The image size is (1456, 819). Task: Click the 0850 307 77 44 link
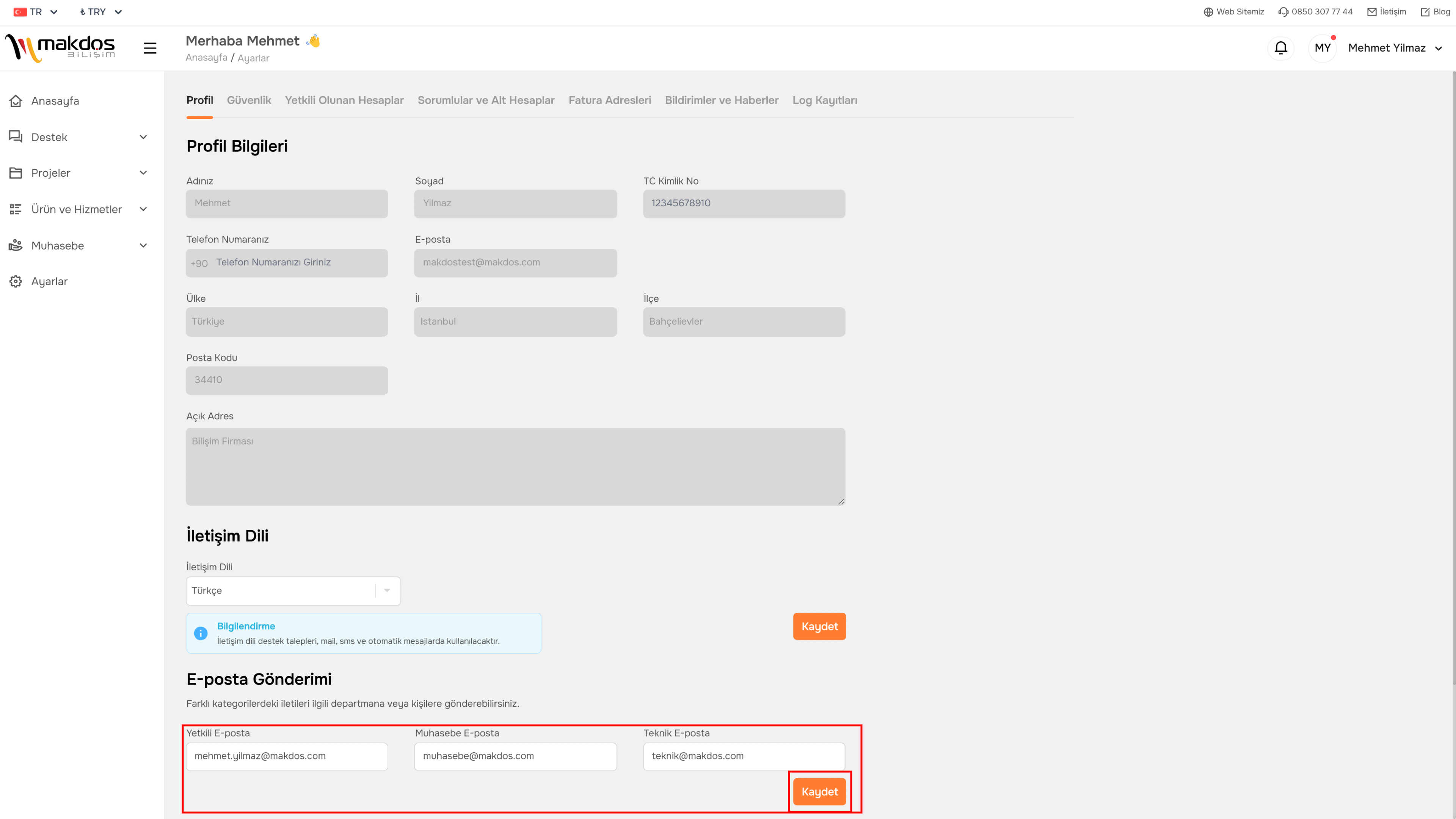coord(1315,12)
